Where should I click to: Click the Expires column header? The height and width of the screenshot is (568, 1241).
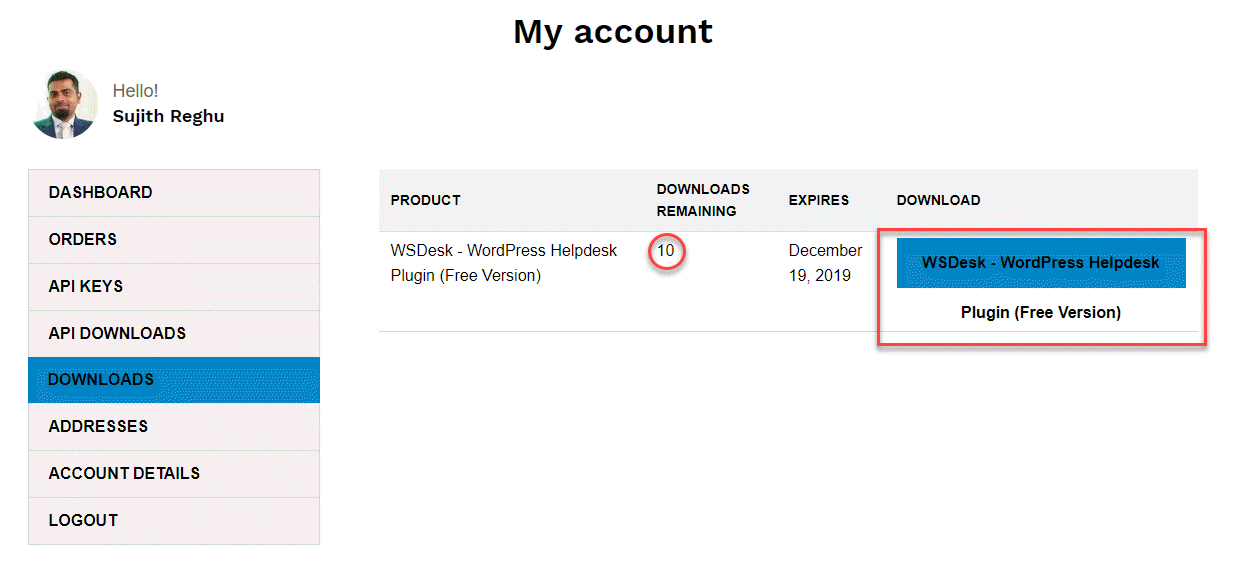click(819, 200)
